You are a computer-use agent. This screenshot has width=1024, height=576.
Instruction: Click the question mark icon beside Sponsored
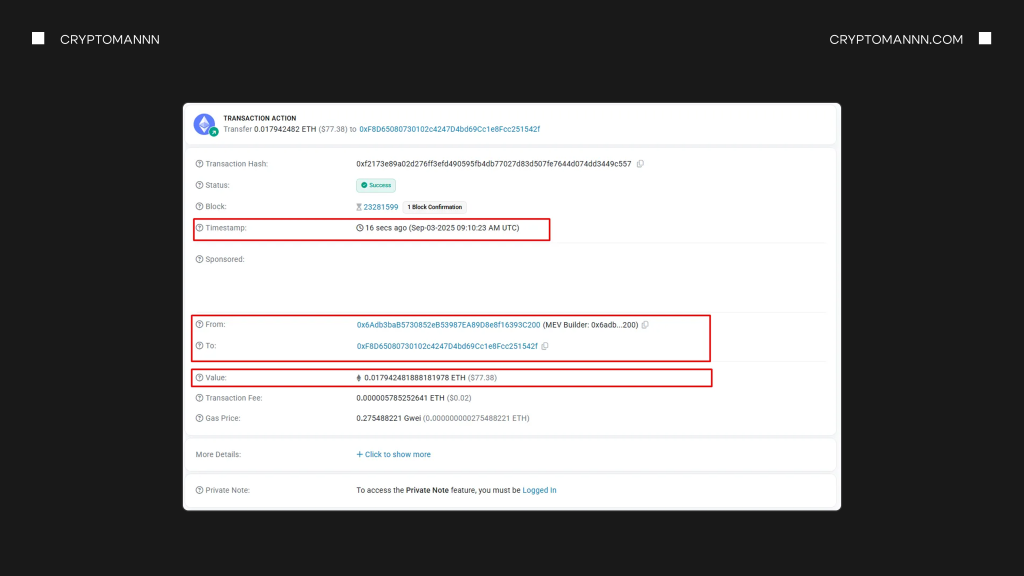pos(198,259)
